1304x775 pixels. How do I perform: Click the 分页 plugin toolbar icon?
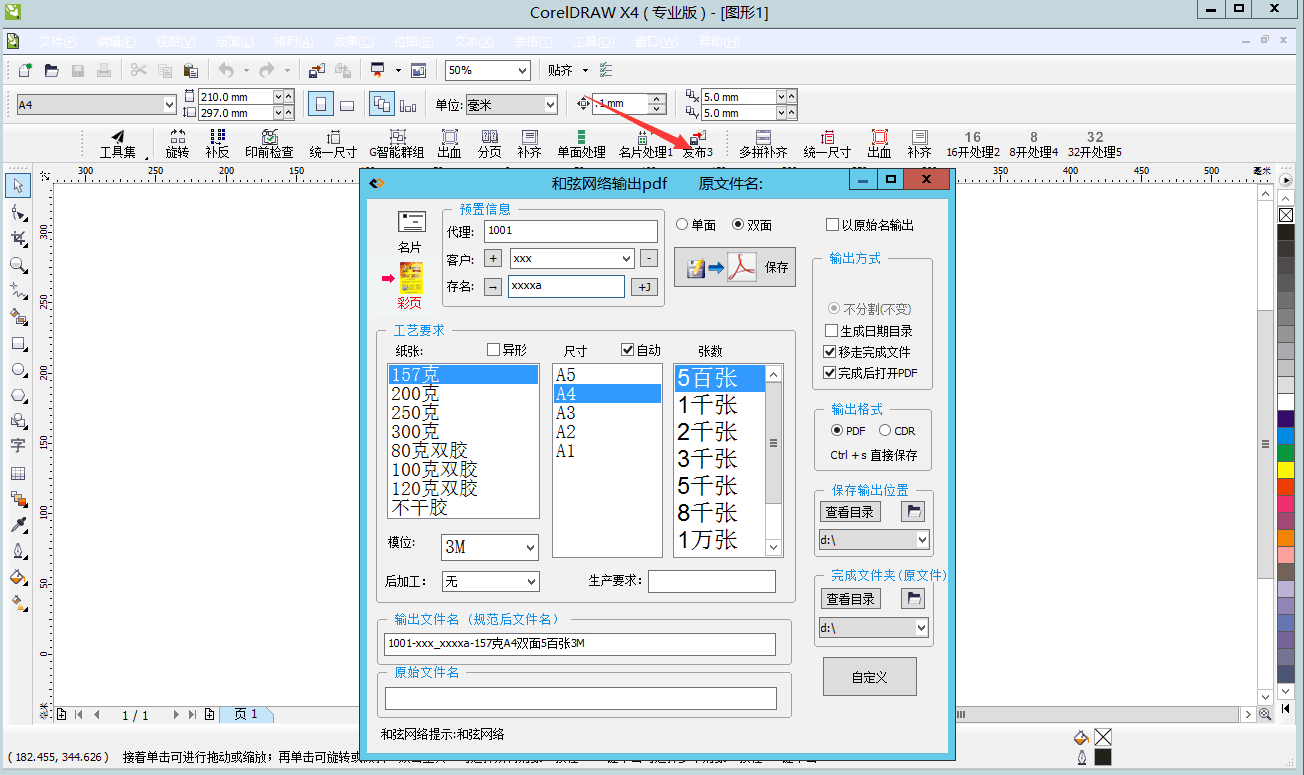(x=489, y=144)
